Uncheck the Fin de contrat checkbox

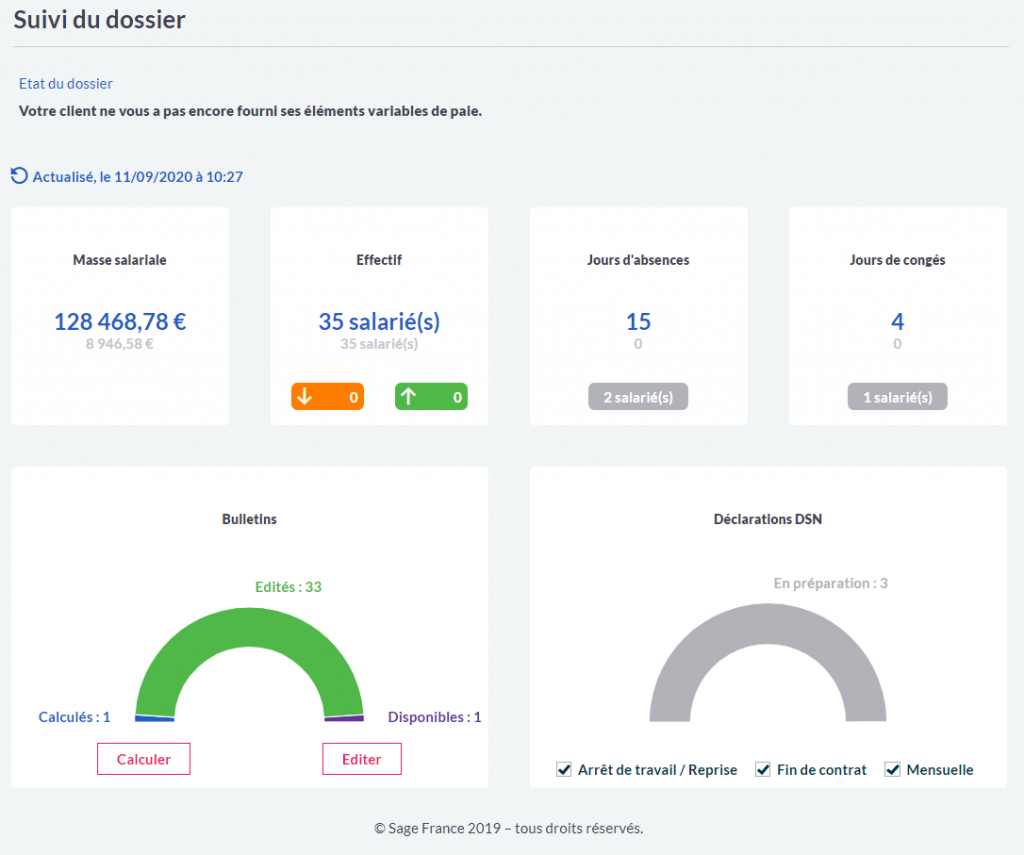click(x=763, y=769)
